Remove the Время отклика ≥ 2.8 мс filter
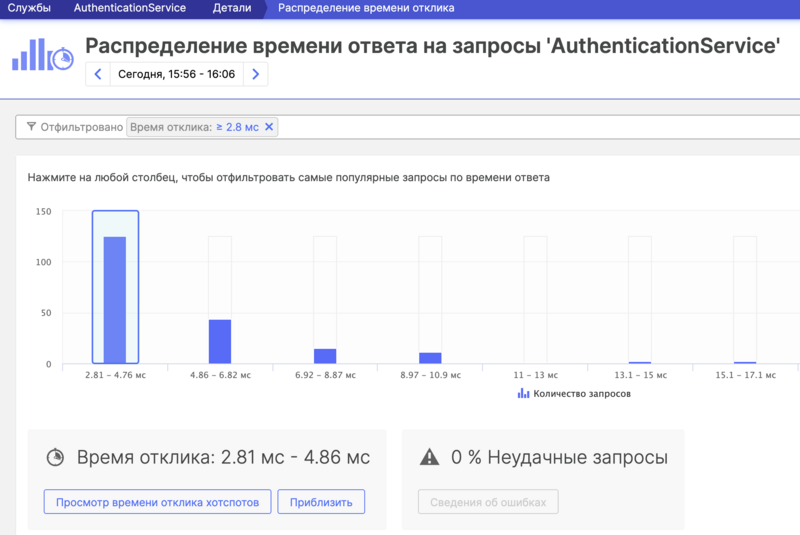800x535 pixels. click(269, 127)
